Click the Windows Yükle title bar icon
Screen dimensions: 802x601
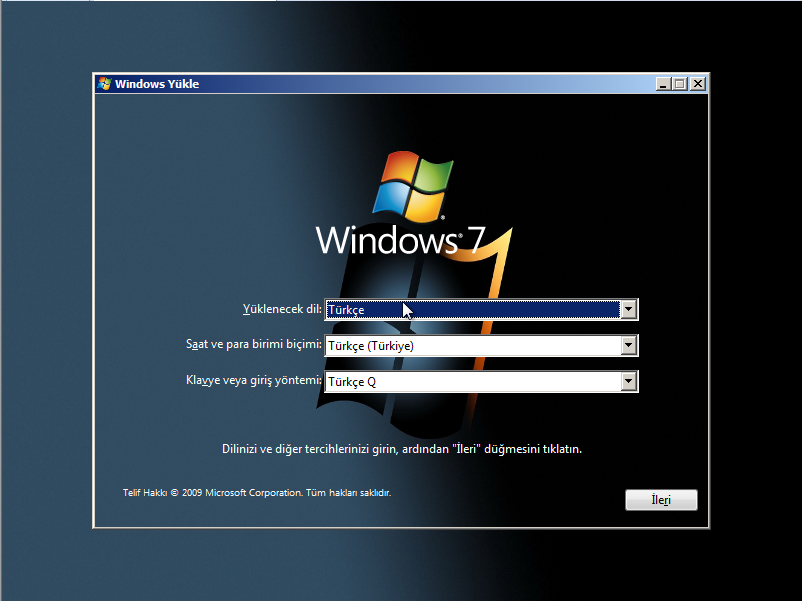(104, 84)
